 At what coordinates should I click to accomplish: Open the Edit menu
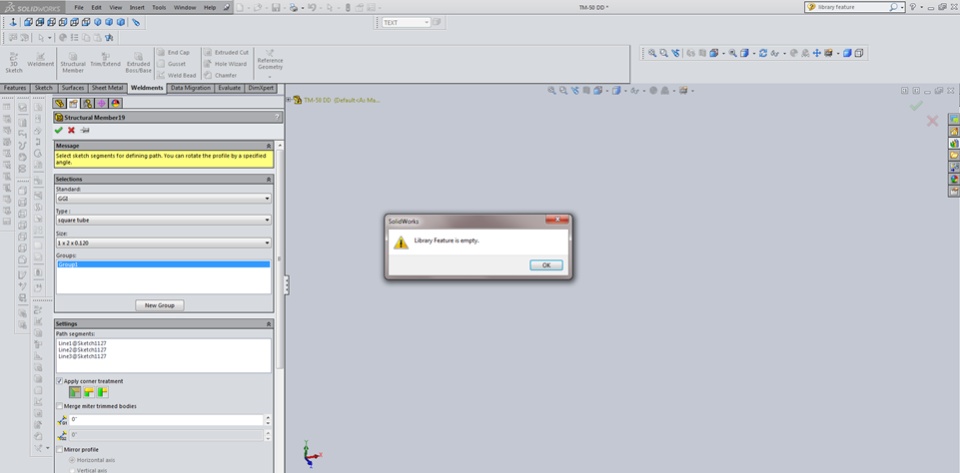point(97,7)
